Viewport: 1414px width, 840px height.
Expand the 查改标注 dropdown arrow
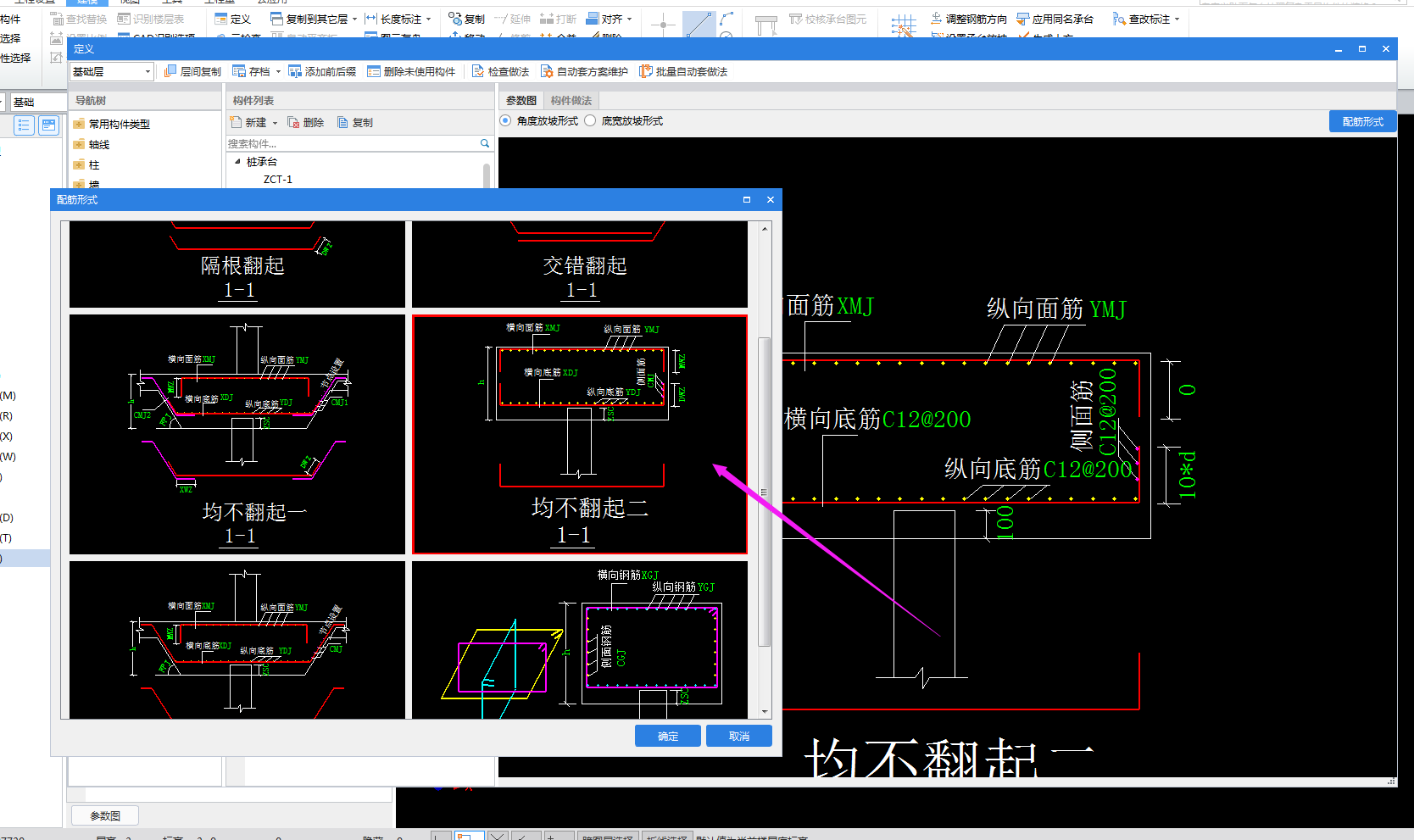click(x=1177, y=19)
